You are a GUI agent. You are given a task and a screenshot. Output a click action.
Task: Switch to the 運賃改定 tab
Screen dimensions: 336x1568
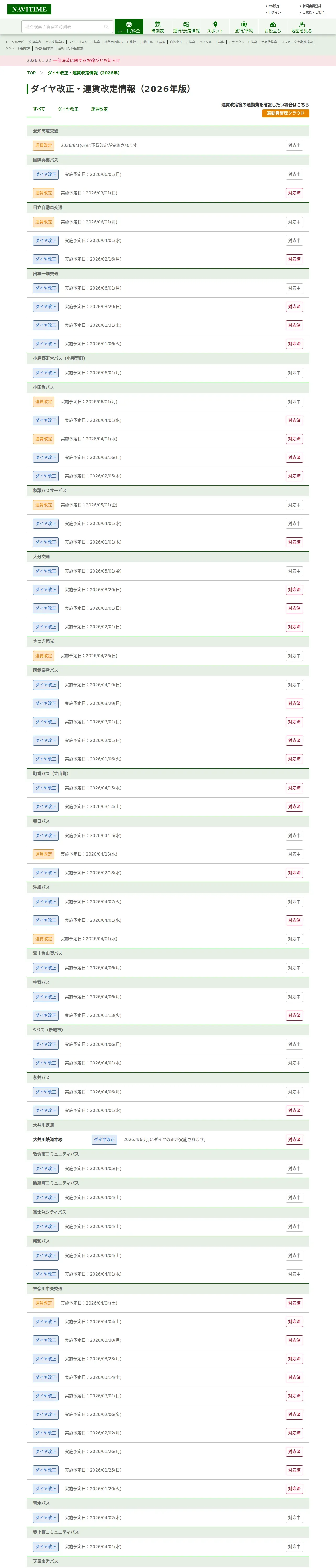tap(99, 109)
